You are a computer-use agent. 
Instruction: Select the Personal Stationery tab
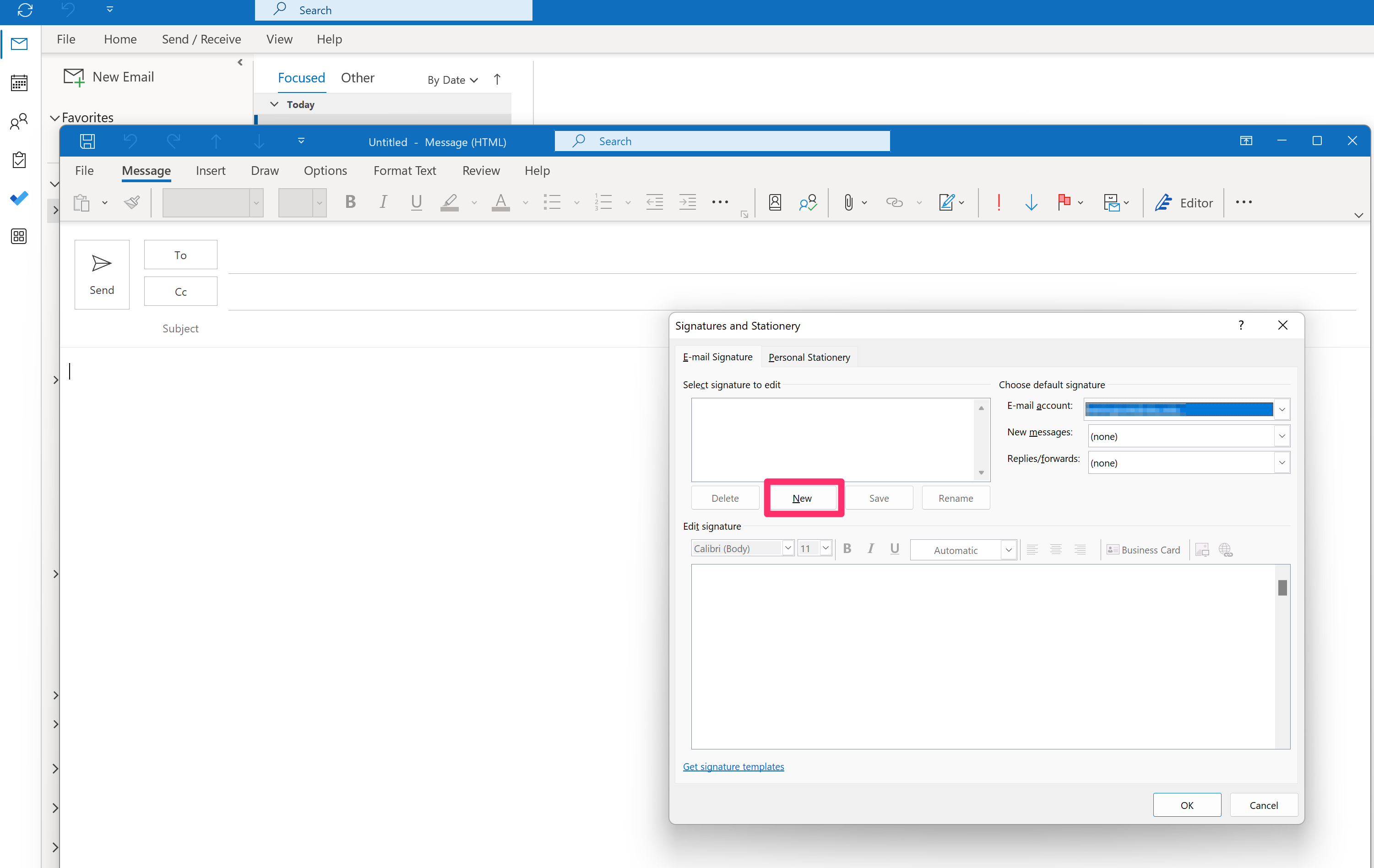[x=808, y=357]
